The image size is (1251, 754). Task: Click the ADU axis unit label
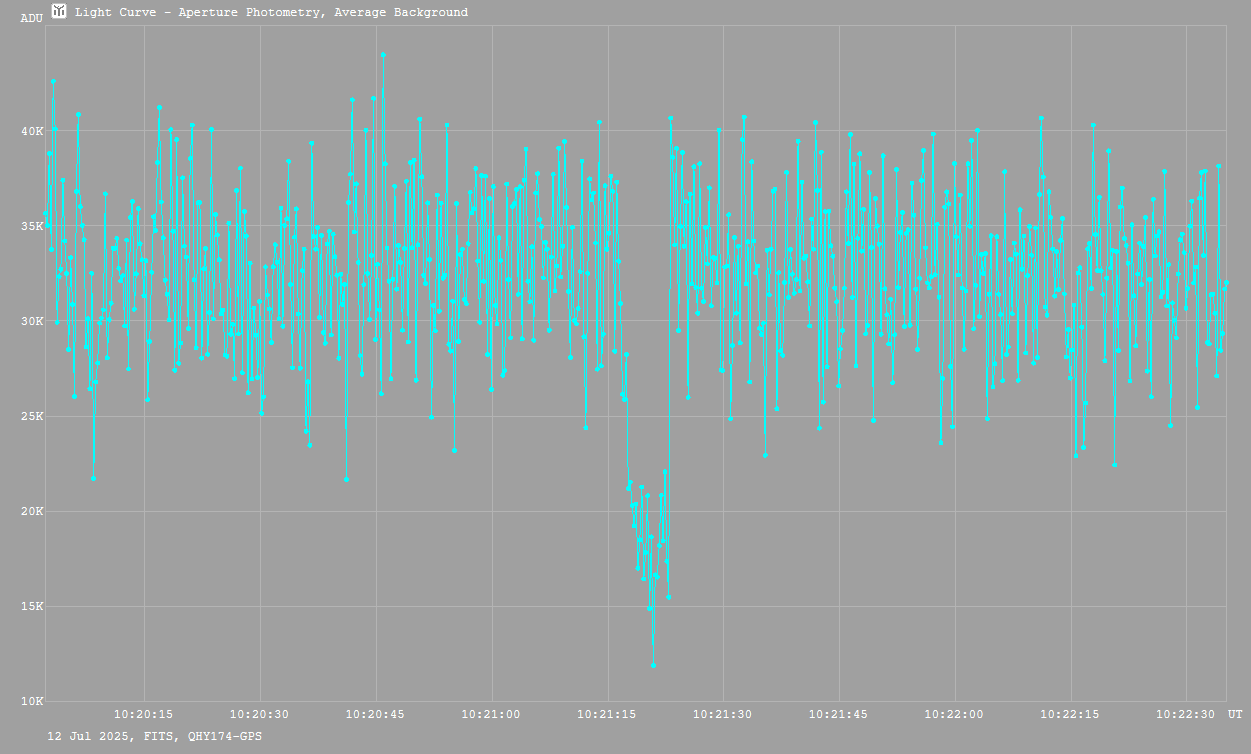[x=31, y=18]
